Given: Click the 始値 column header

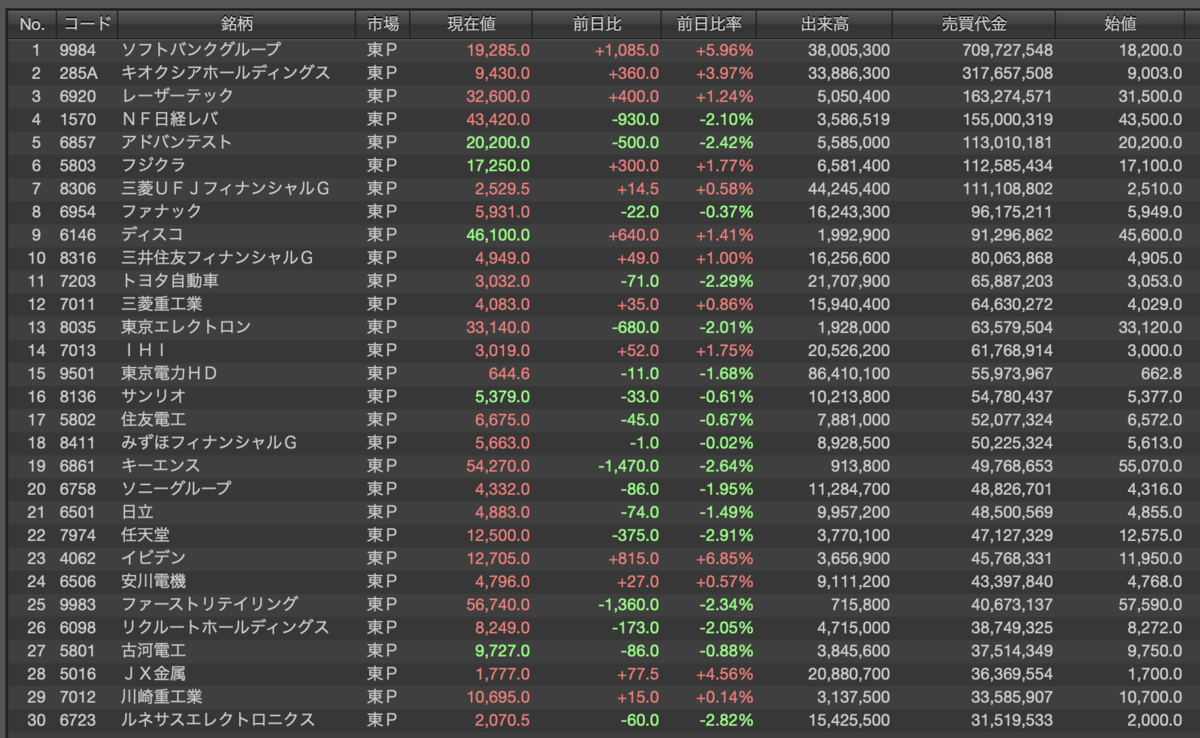Looking at the screenshot, I should tap(1128, 24).
